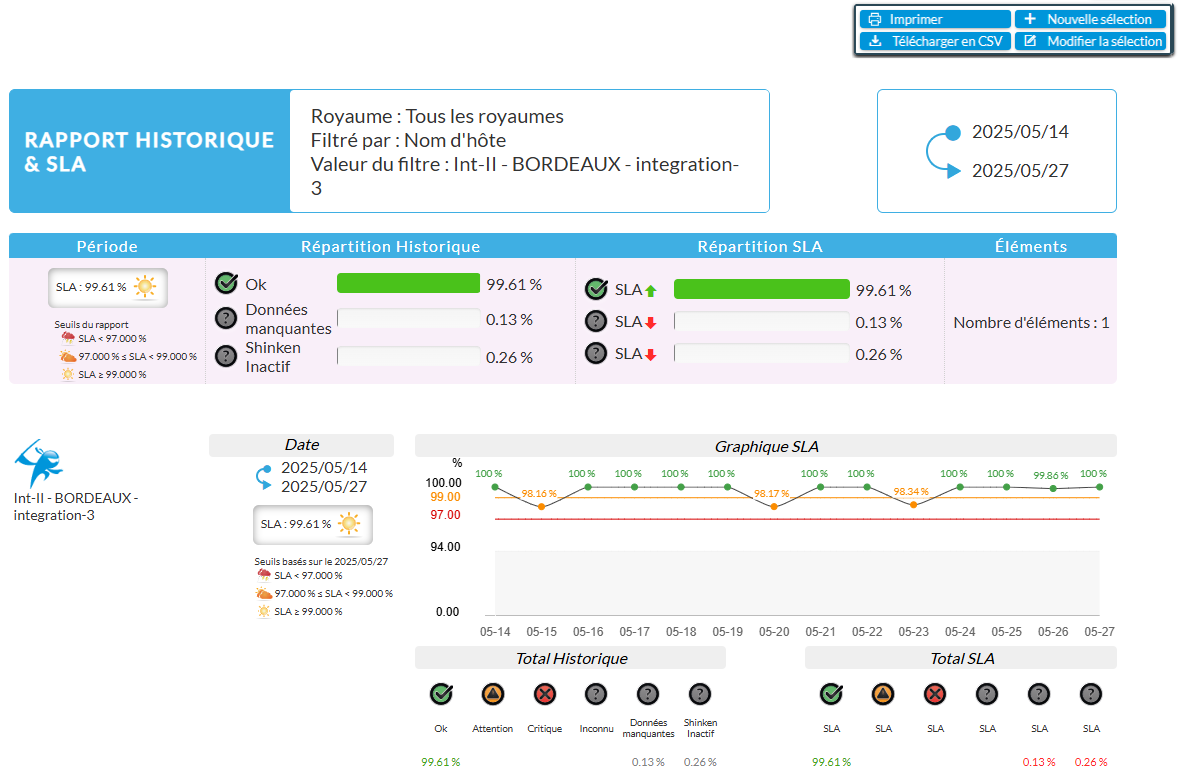
Task: Select the 98.16% data point on graph
Action: point(541,507)
